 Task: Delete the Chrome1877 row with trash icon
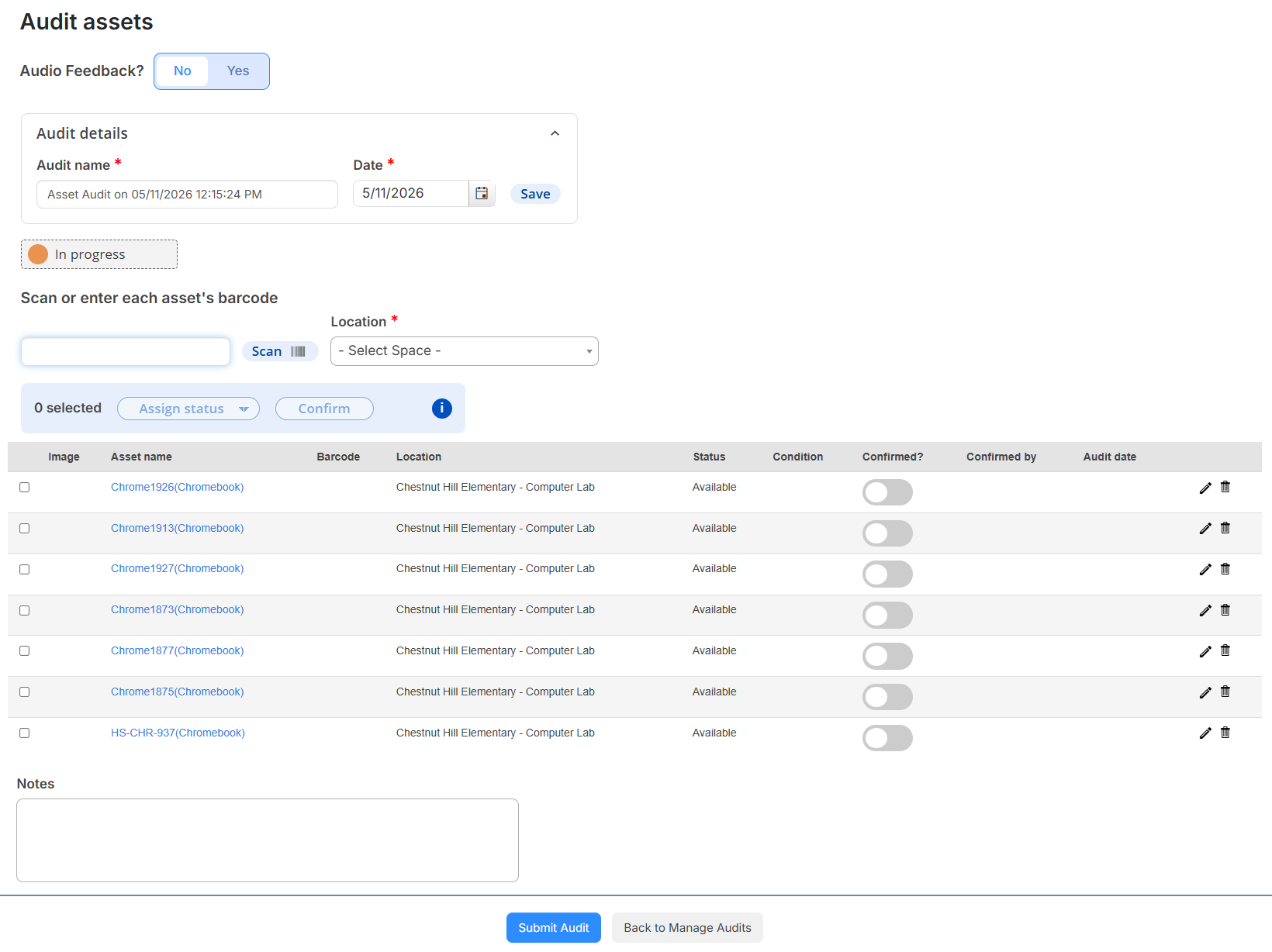coord(1225,650)
